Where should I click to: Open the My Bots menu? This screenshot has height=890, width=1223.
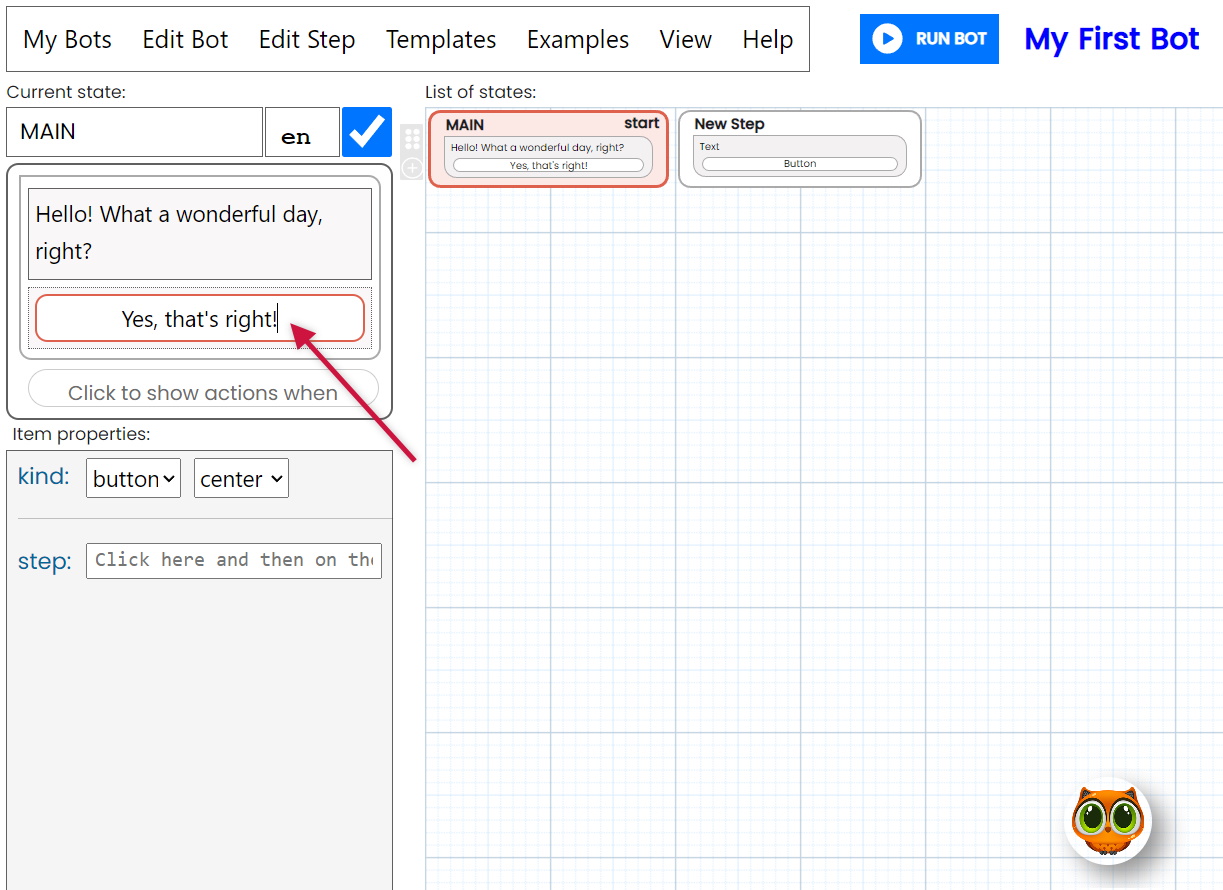tap(67, 40)
